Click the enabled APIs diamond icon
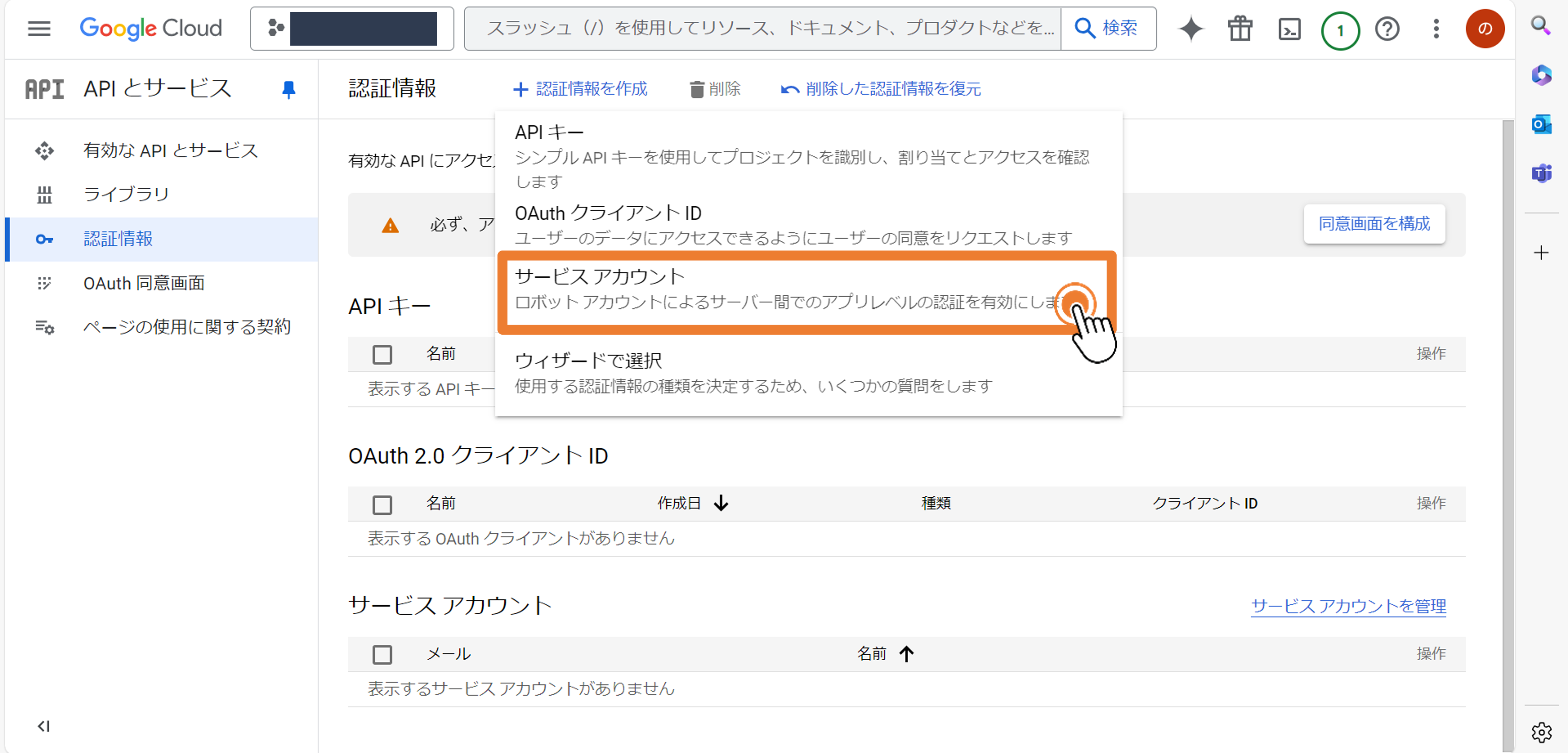This screenshot has height=753, width=1568. [44, 151]
